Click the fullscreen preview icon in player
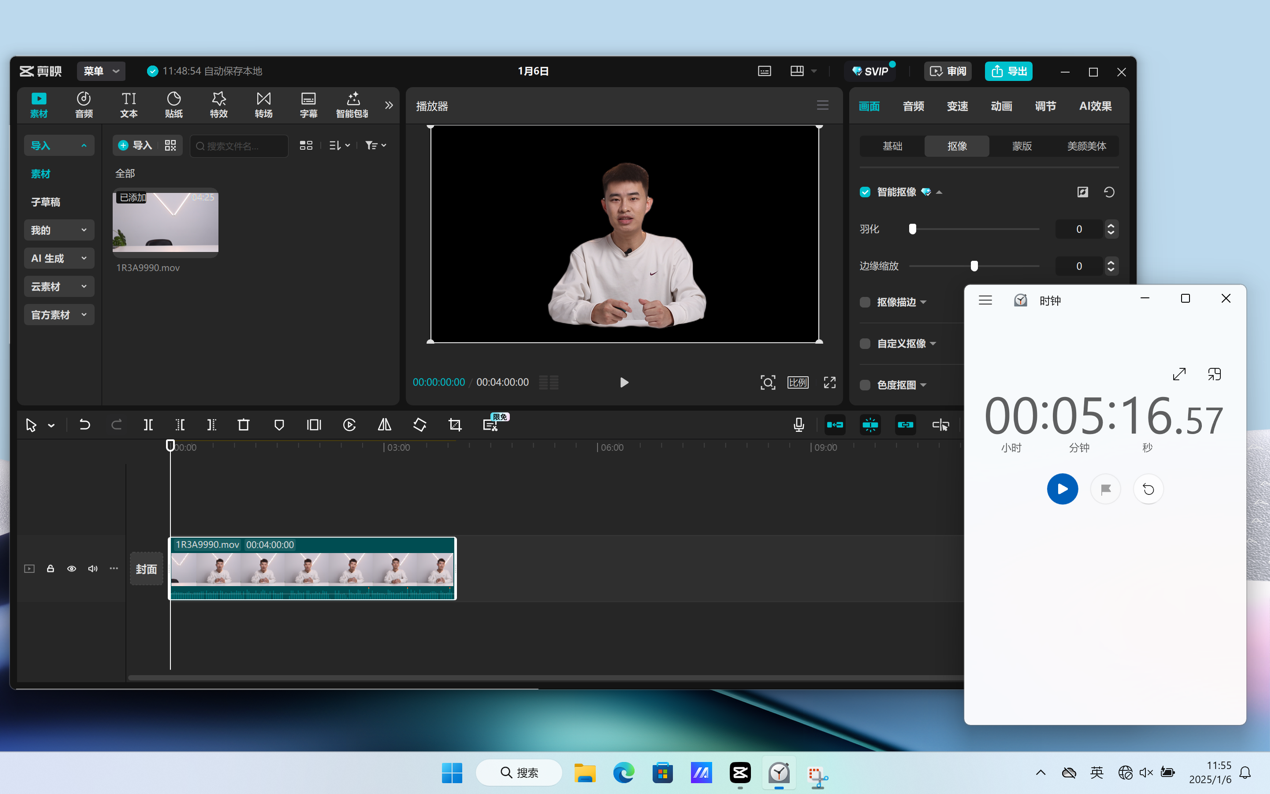The height and width of the screenshot is (794, 1270). click(829, 383)
